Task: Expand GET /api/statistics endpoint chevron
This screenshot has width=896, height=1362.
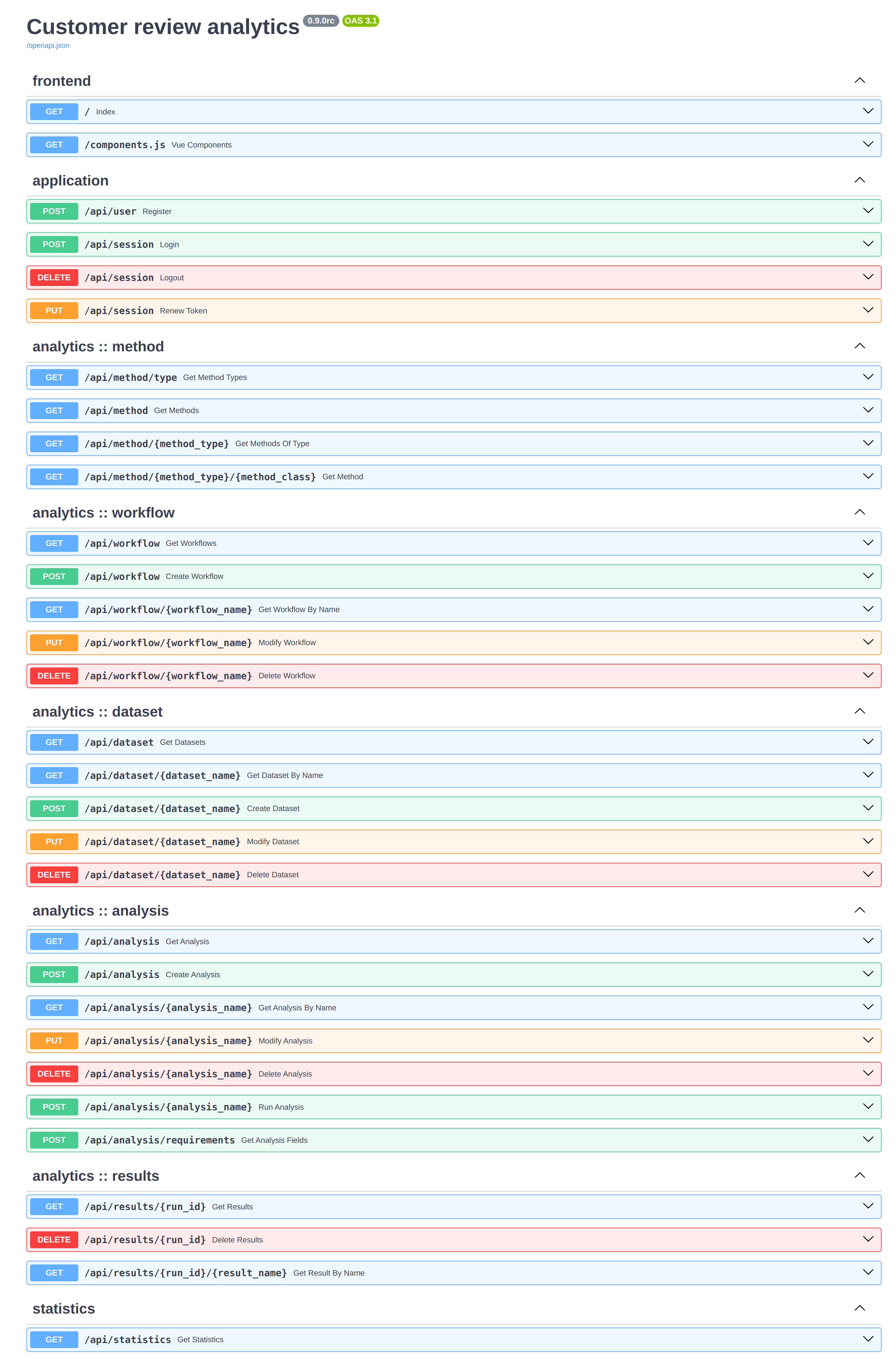Action: point(867,1339)
